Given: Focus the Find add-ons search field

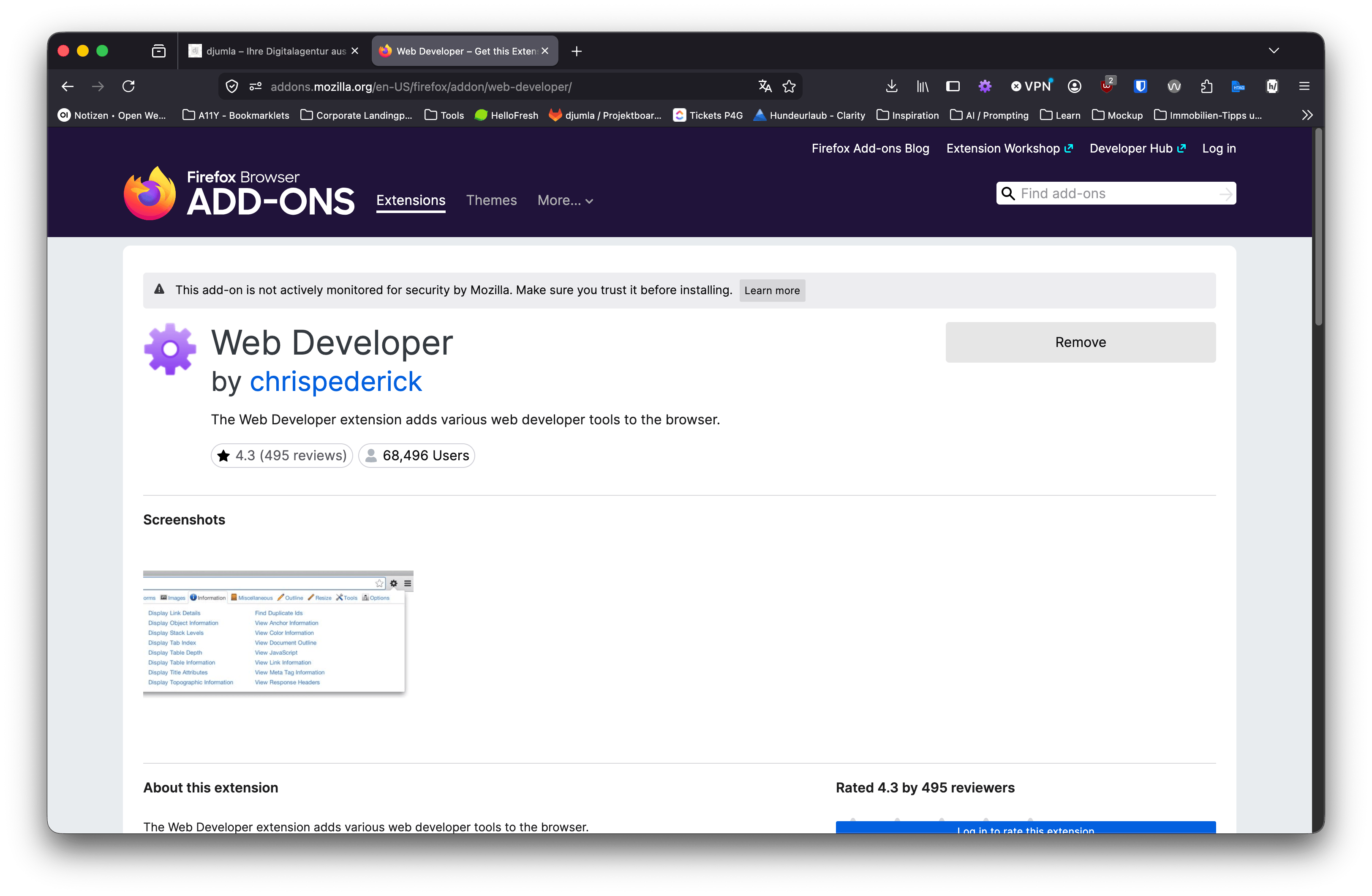Looking at the screenshot, I should pos(1116,194).
